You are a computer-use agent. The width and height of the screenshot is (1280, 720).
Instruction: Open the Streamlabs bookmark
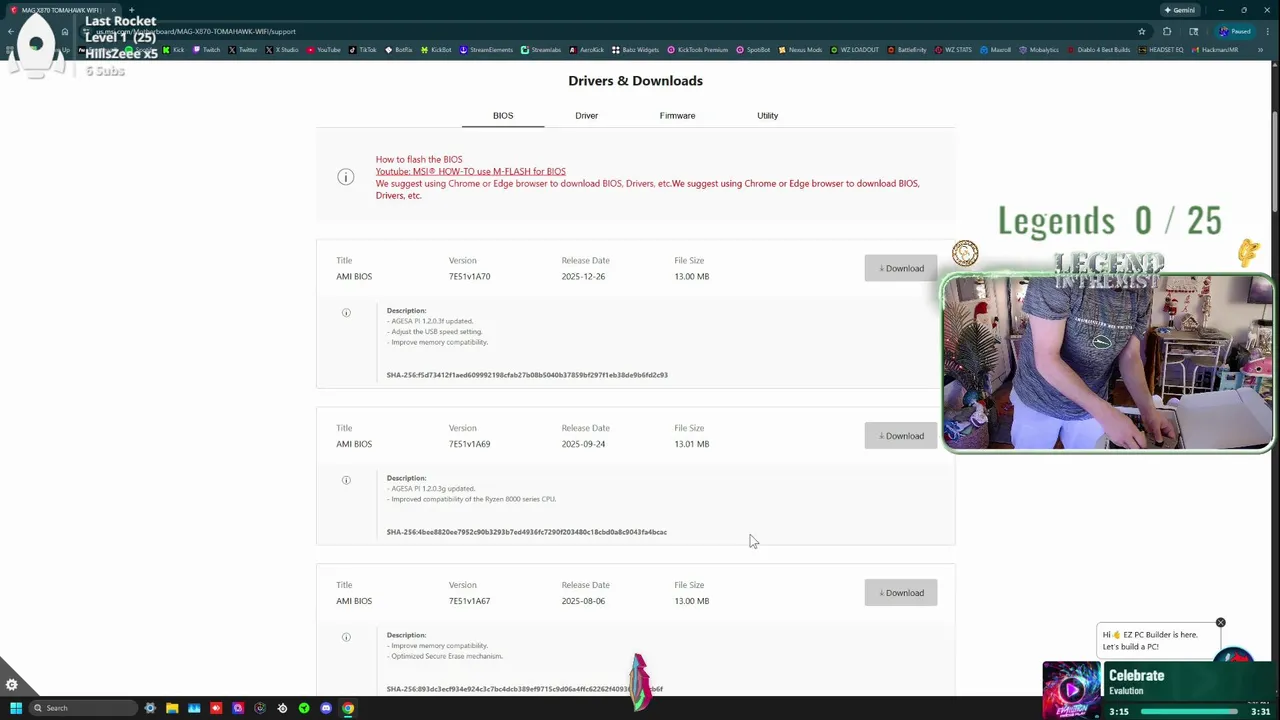(541, 50)
